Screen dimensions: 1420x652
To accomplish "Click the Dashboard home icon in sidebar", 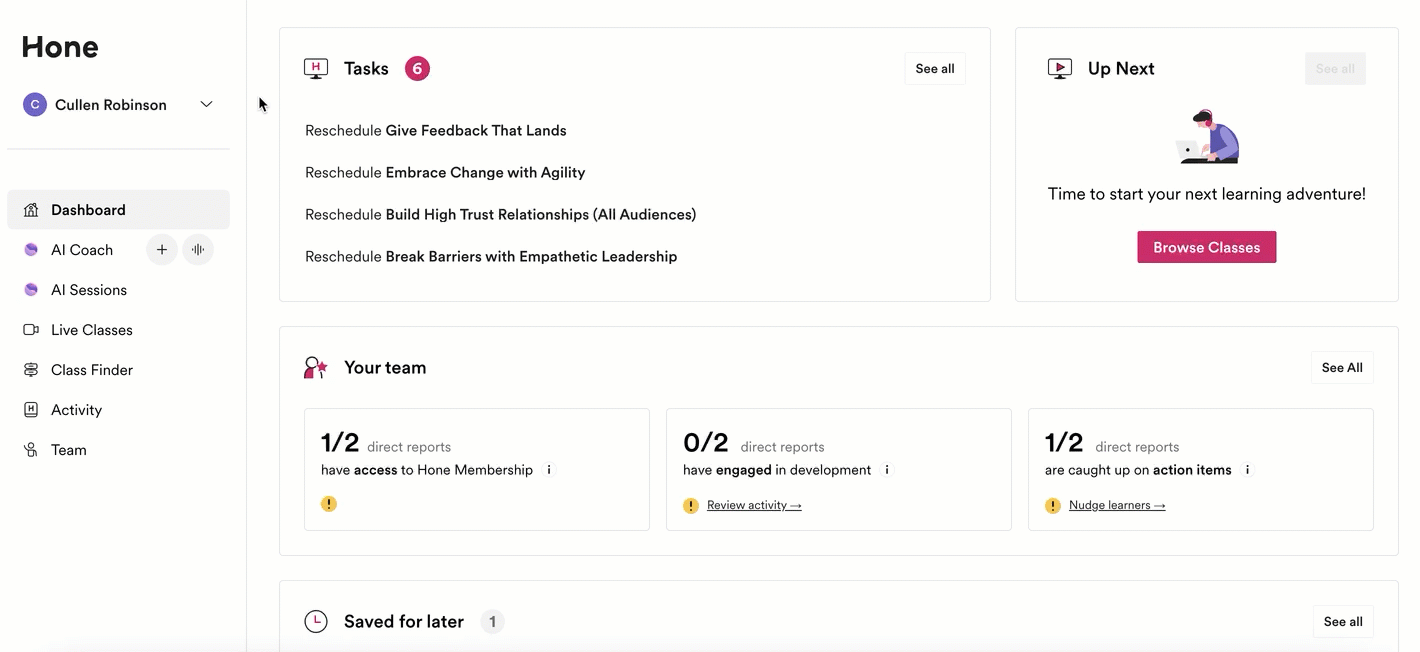I will point(31,210).
